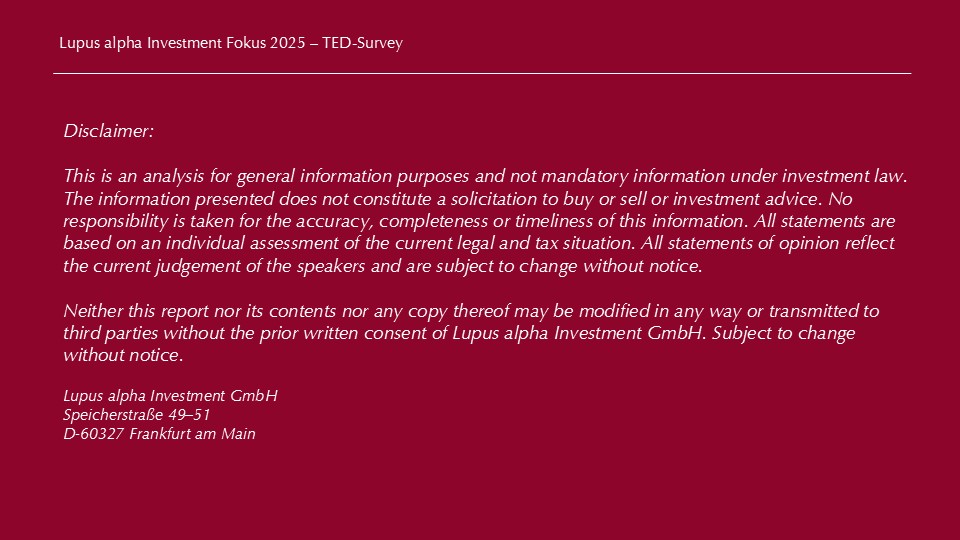Viewport: 960px width, 540px height.
Task: Click the final "without notice." line of the second paragraph
Action: (124, 355)
